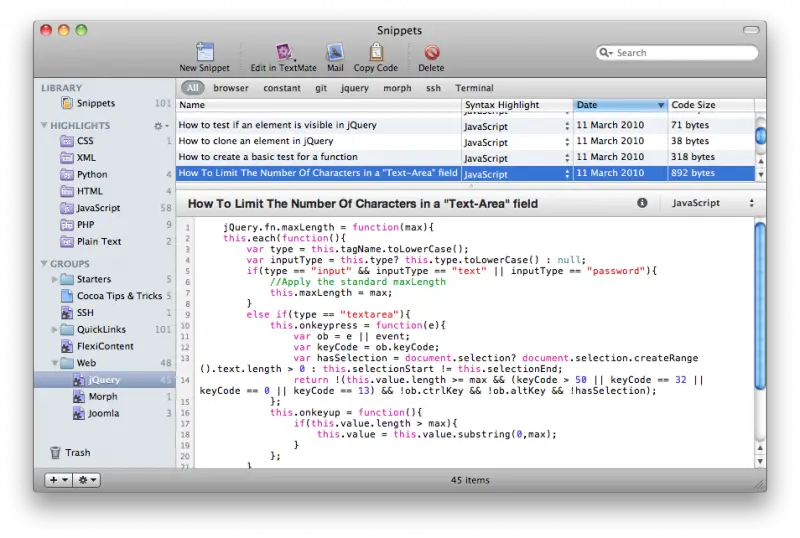Collapse the Web folder disclosure triangle

[x=55, y=363]
